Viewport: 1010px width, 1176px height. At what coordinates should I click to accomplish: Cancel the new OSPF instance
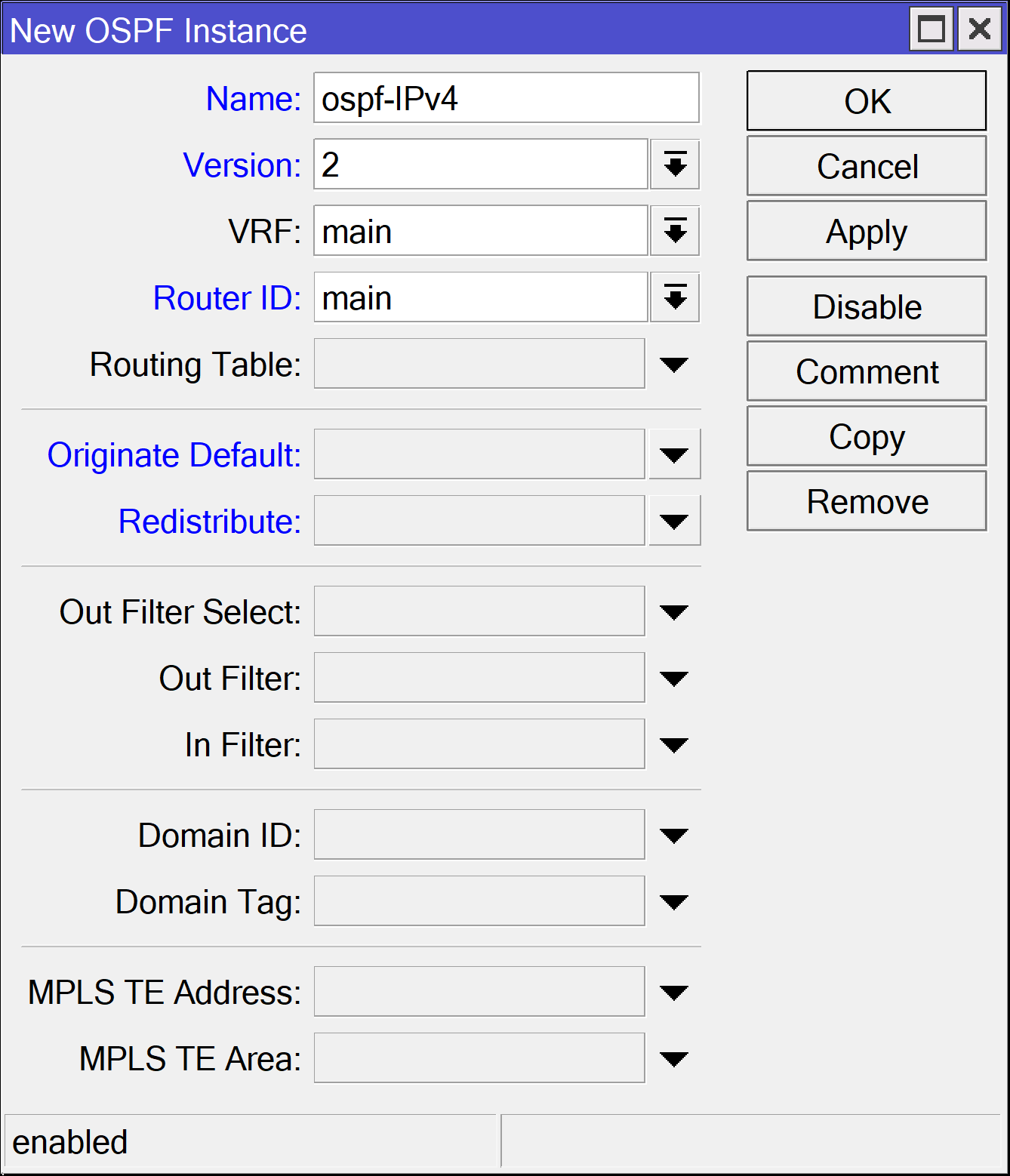(866, 165)
